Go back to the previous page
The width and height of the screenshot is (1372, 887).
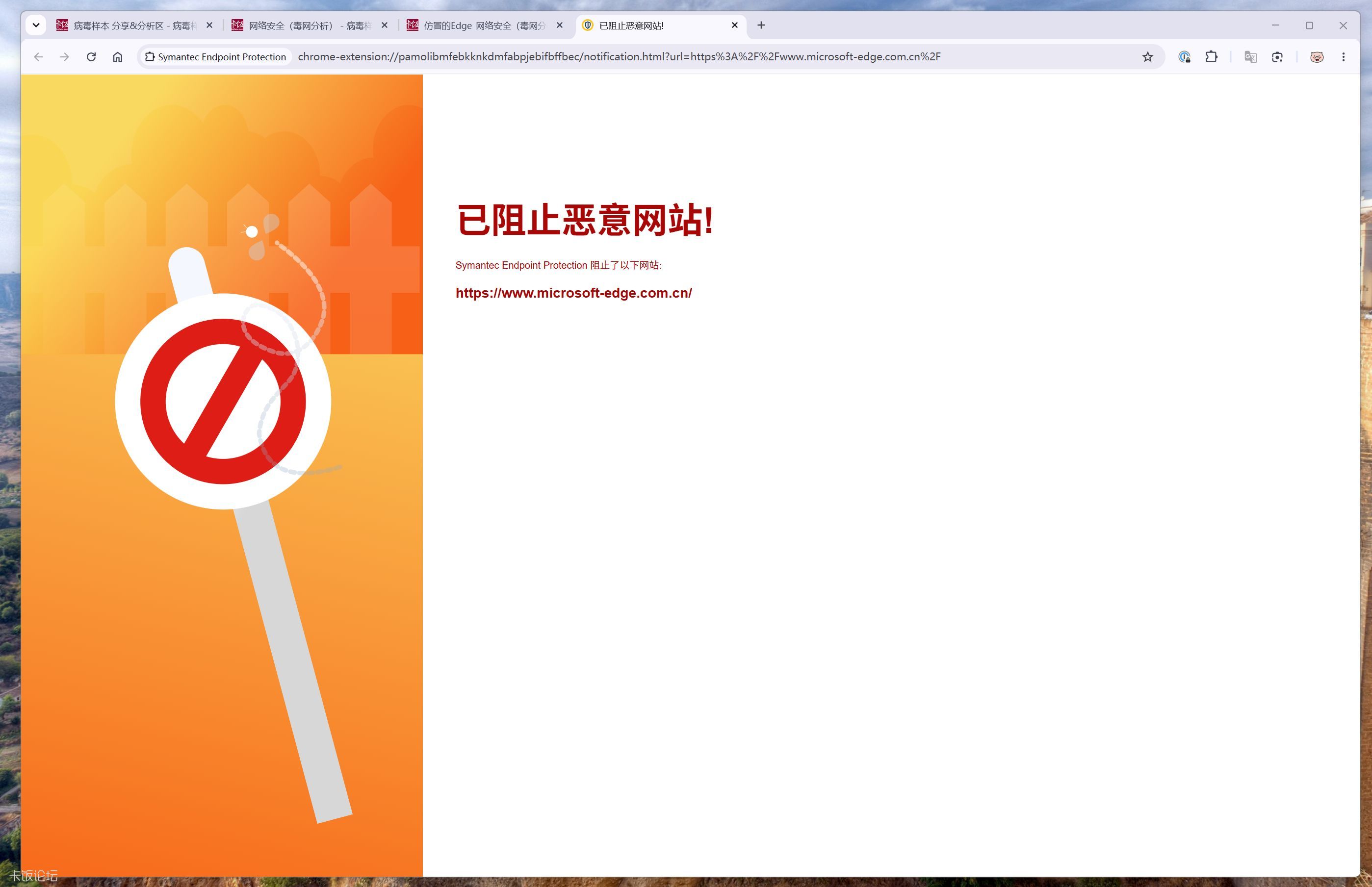(38, 57)
